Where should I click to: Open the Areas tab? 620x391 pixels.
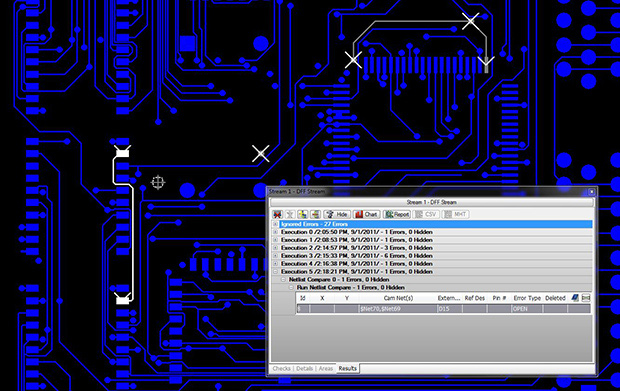tap(326, 368)
